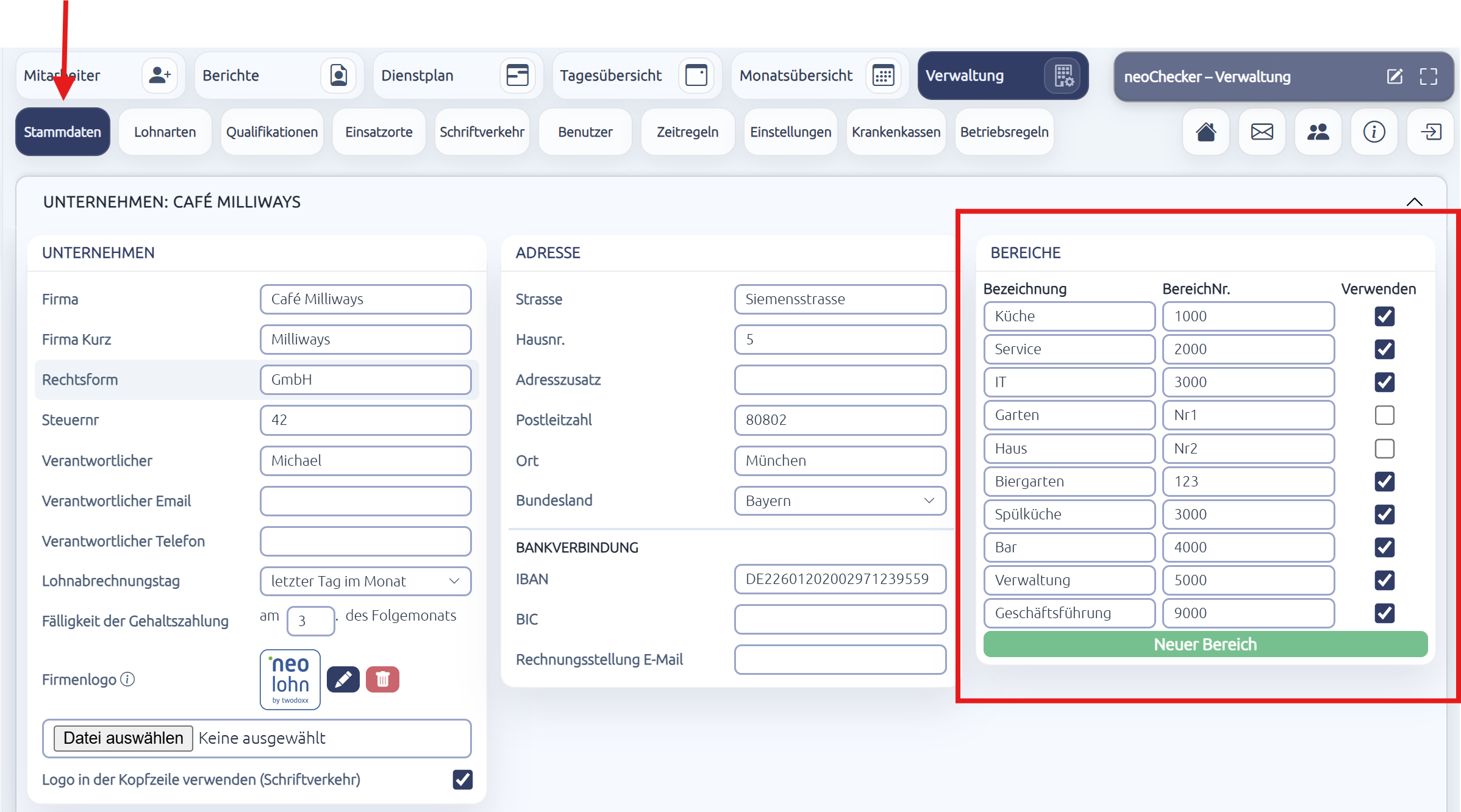The image size is (1461, 812).
Task: Click the Strasse field with Siemensstrasse
Action: (x=840, y=299)
